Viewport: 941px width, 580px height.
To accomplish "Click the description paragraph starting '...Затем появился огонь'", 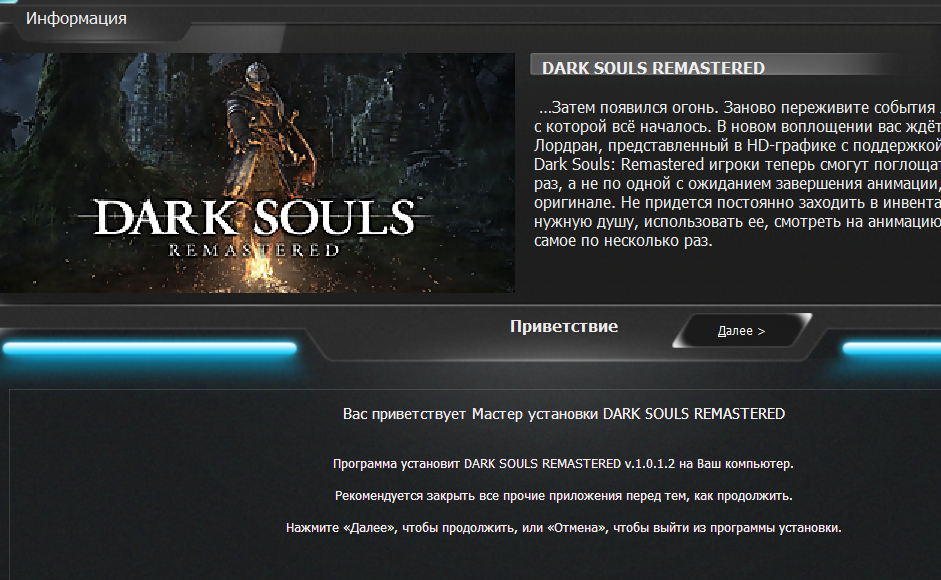I will tap(738, 174).
